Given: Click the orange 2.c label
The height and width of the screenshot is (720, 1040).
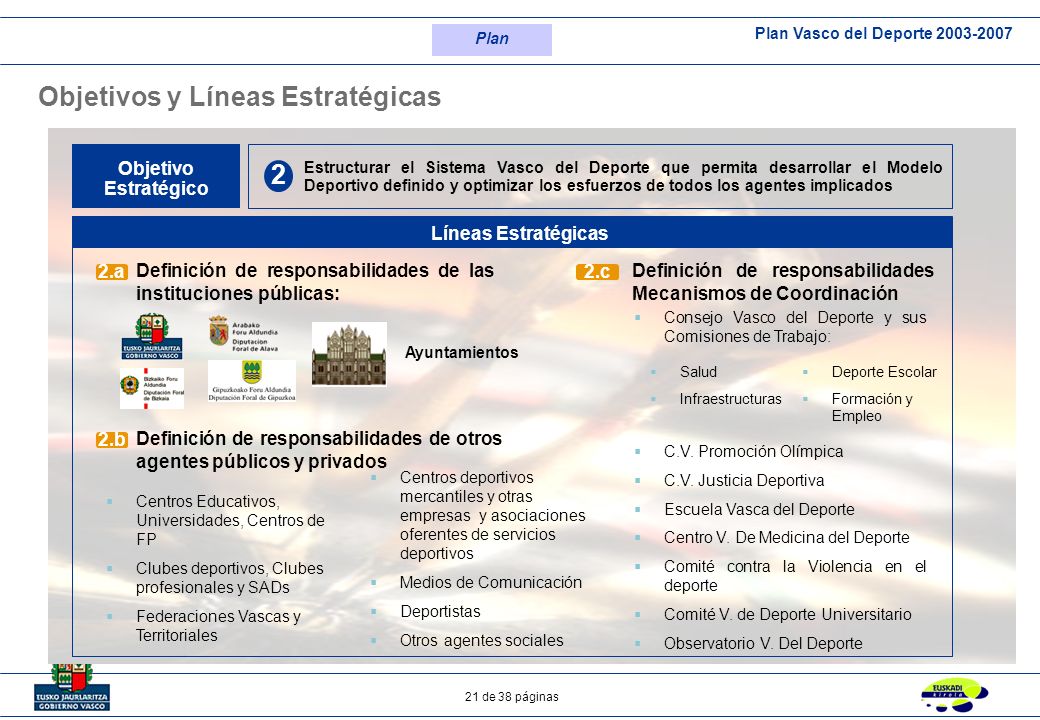Looking at the screenshot, I should [597, 272].
